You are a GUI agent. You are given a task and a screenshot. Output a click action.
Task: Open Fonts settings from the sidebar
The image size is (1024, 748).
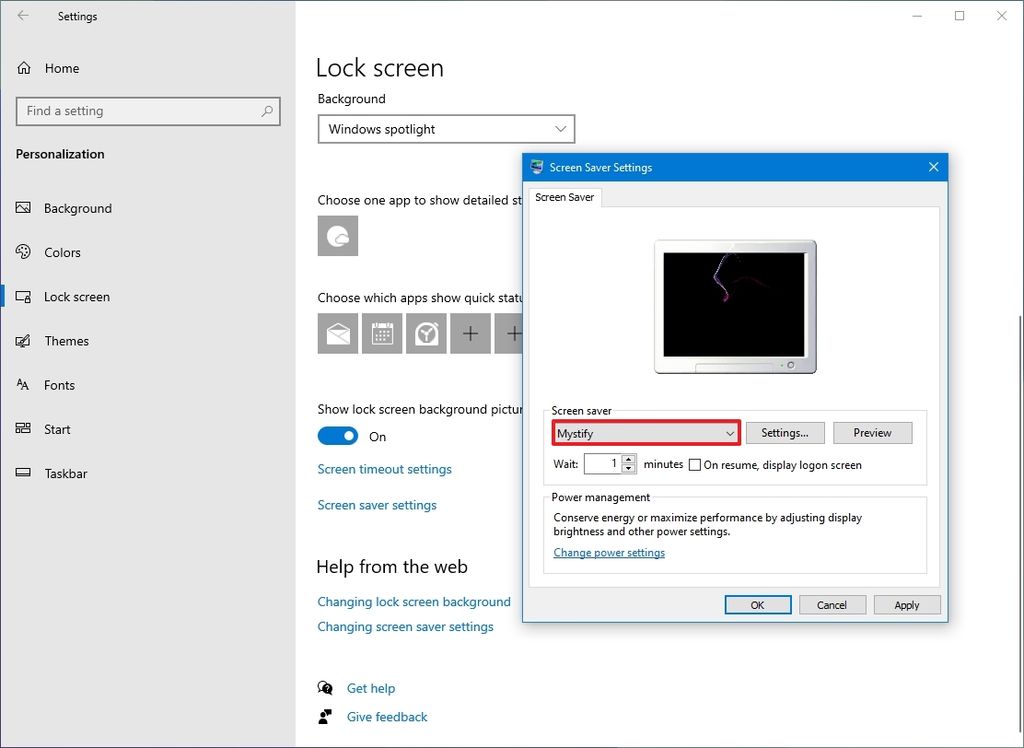pos(59,385)
